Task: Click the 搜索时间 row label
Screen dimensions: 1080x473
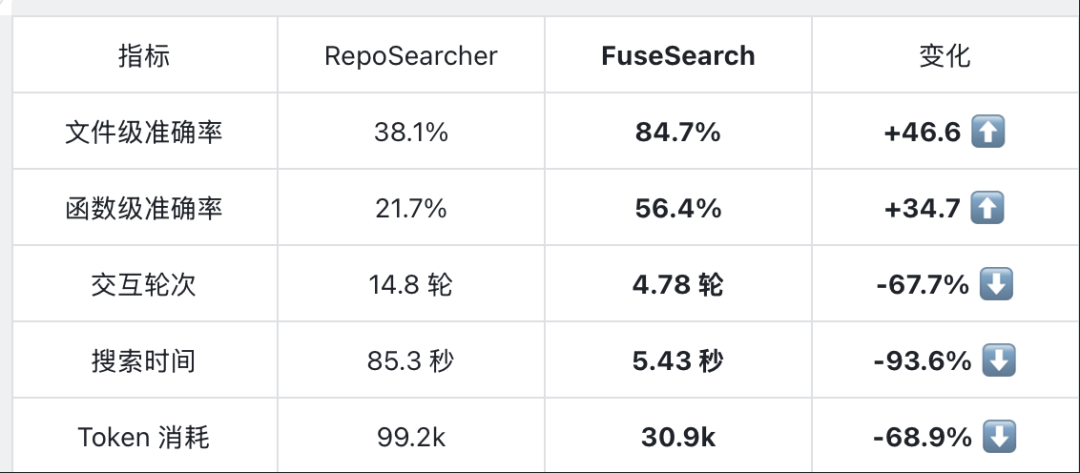Action: 144,361
